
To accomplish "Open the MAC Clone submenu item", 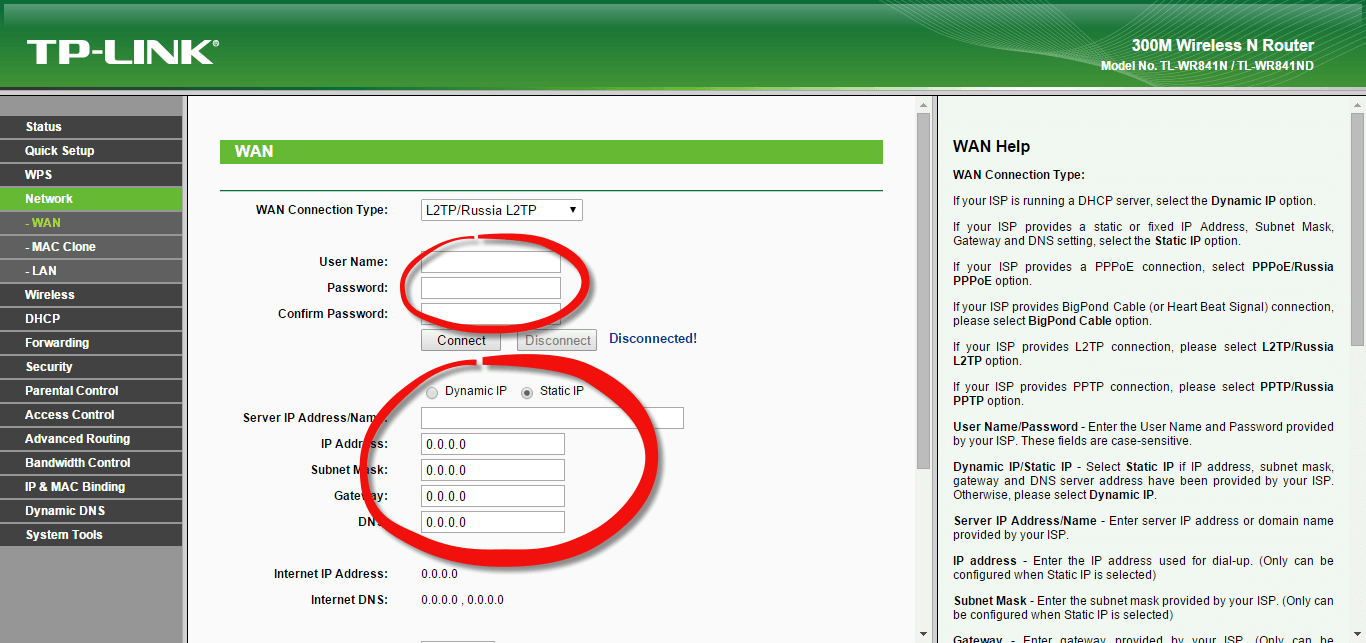I will point(91,247).
